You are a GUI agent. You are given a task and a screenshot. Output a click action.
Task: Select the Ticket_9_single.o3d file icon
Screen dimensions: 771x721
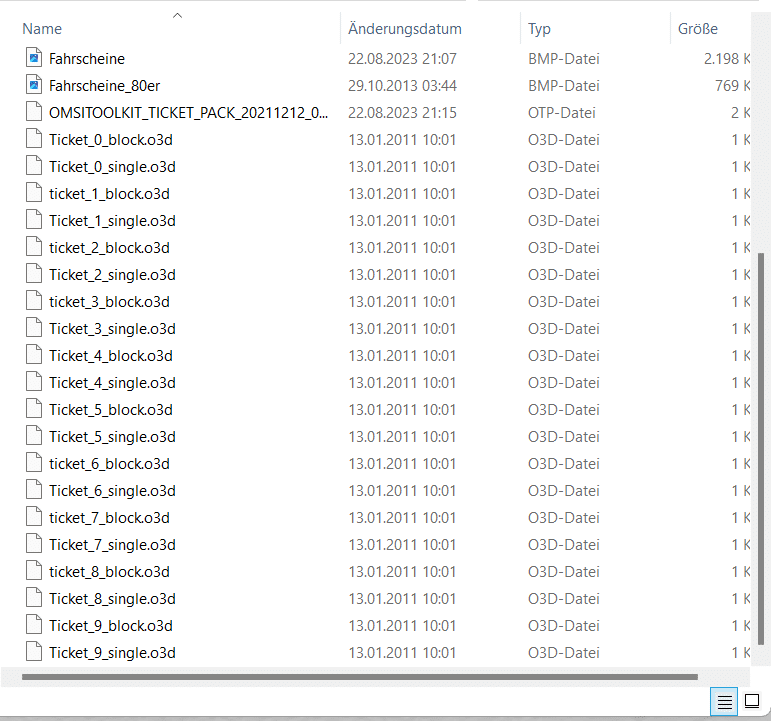33,653
